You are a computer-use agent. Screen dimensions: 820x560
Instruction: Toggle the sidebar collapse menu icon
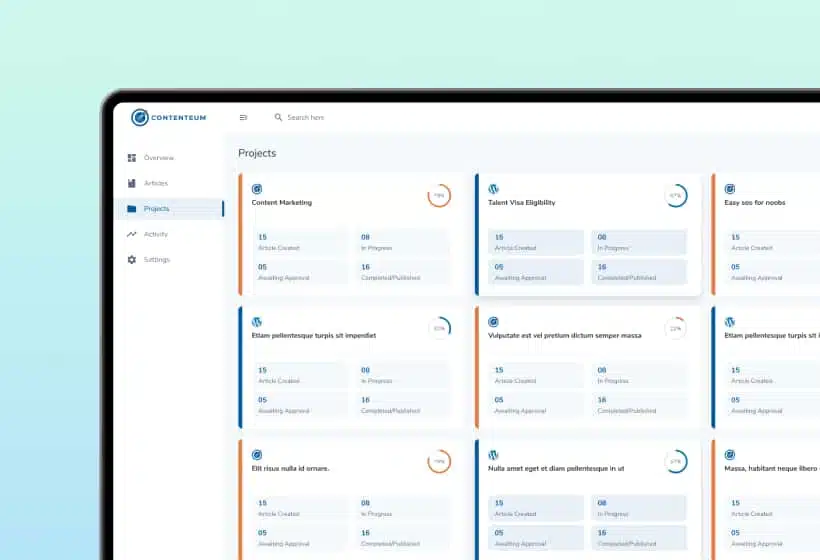point(243,118)
